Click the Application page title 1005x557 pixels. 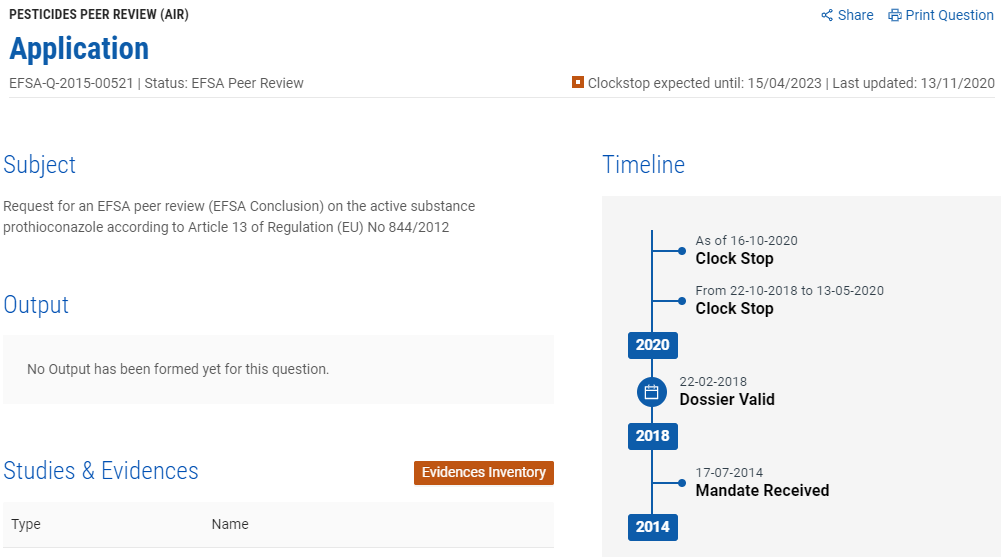tap(79, 49)
